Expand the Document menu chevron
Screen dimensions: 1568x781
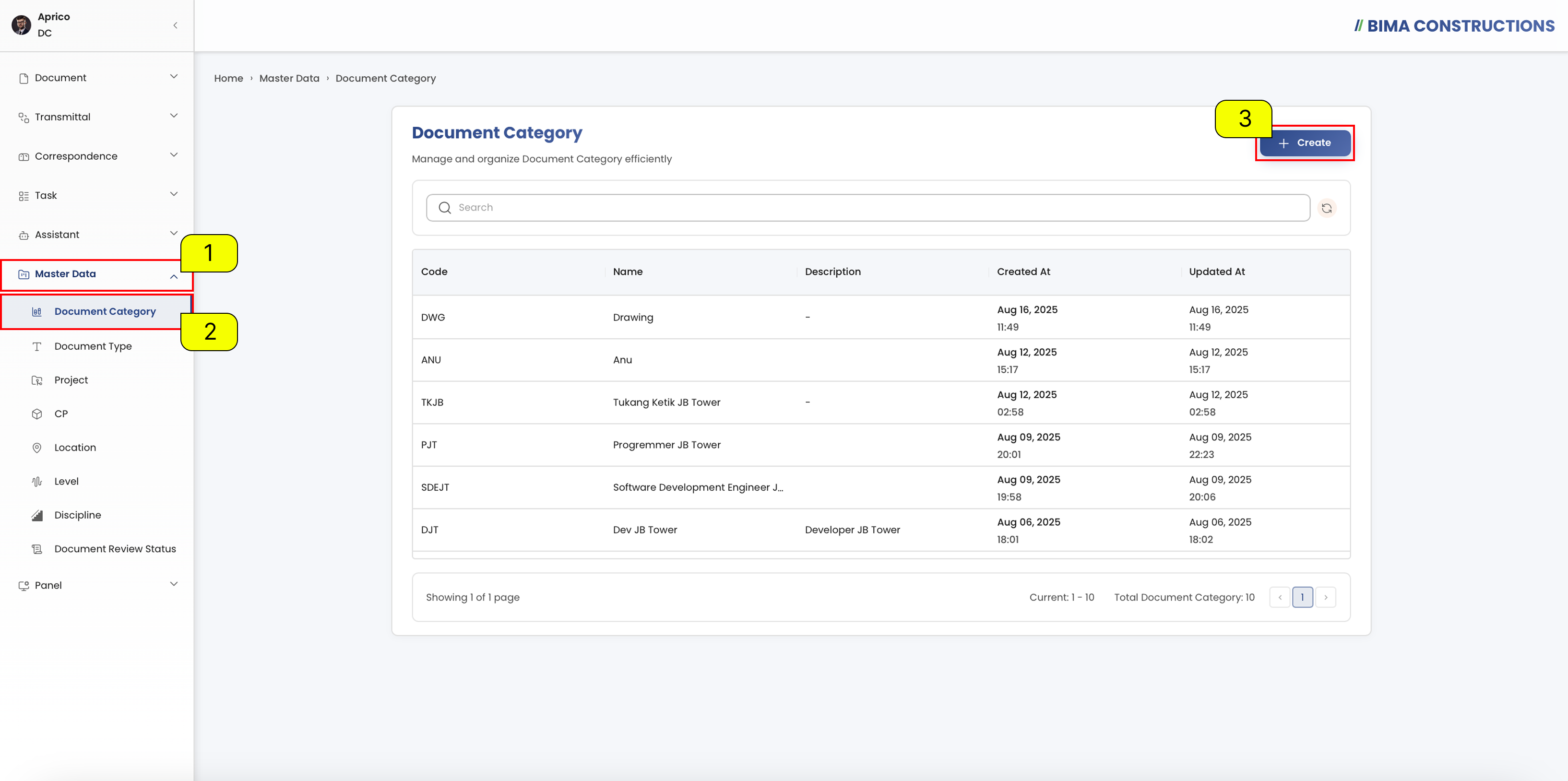[x=174, y=77]
